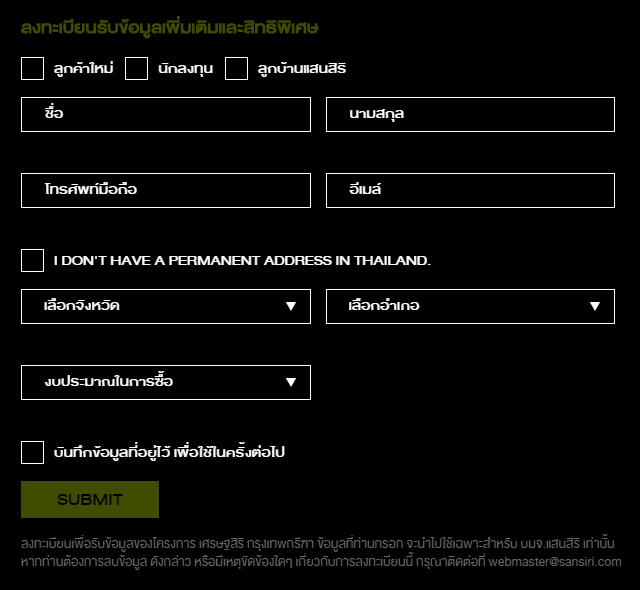Click into the นามสกุล surname field
This screenshot has width=640, height=590.
click(x=470, y=114)
